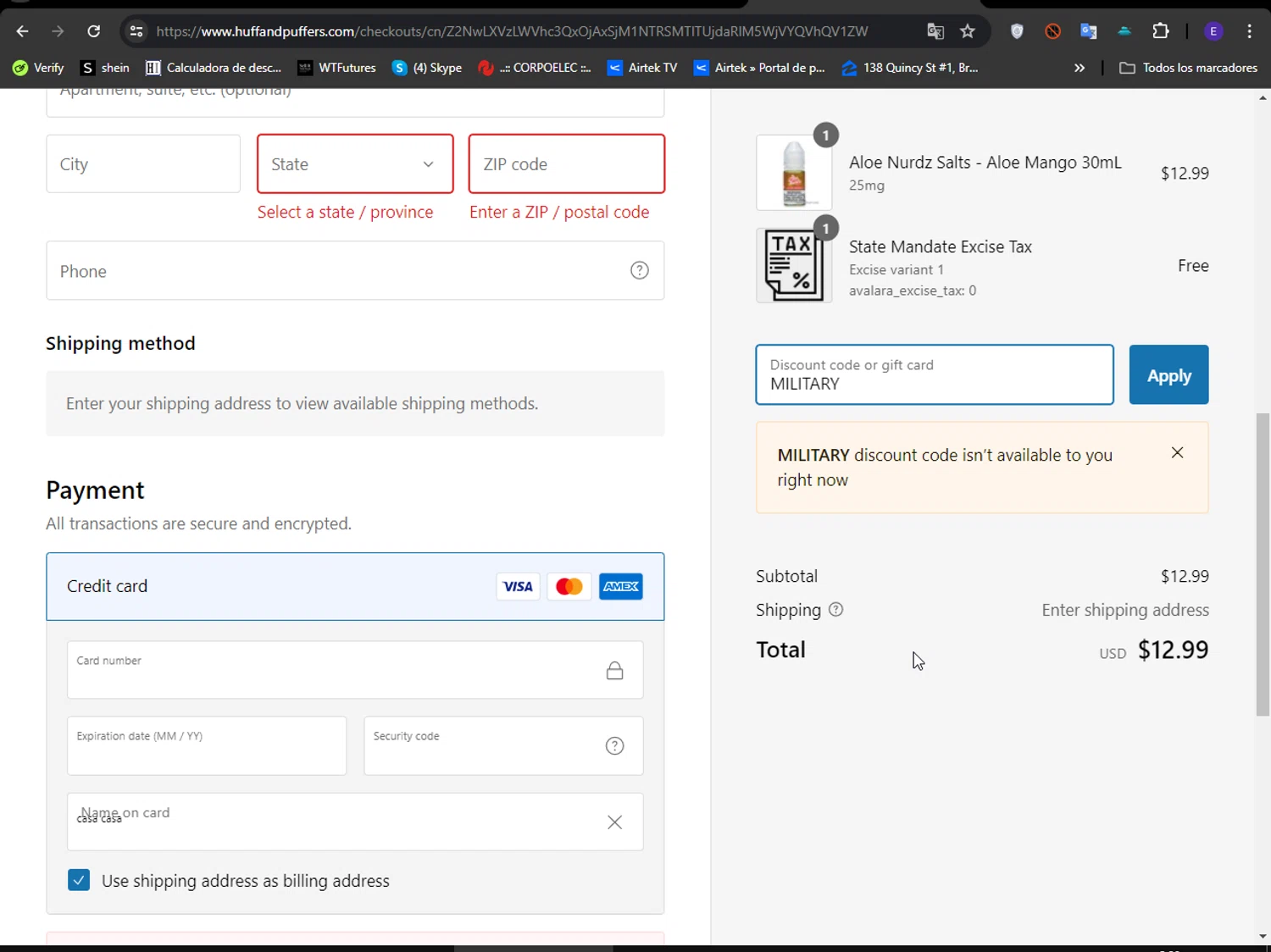Uncheck Use shipping address as billing address
This screenshot has width=1271, height=952.
(x=79, y=880)
